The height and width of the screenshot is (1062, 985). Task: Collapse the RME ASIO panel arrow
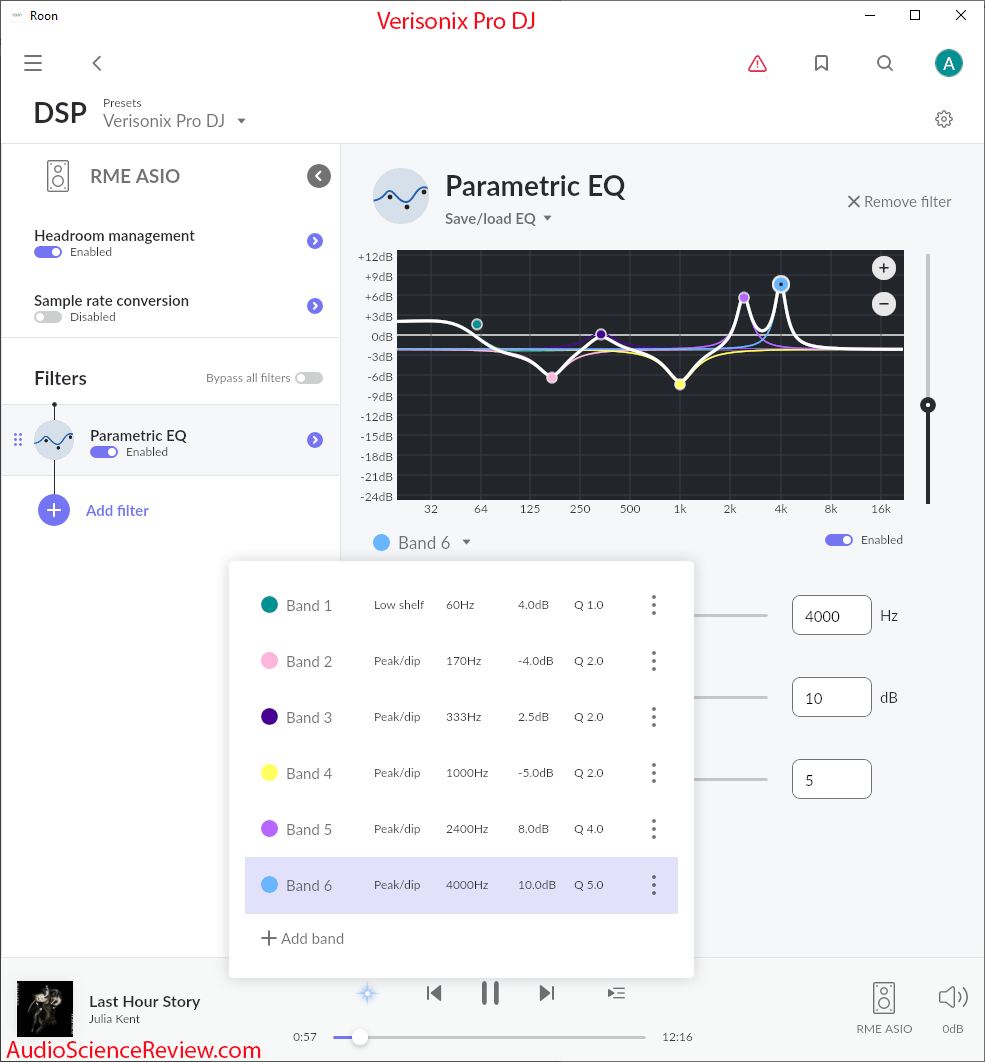(318, 176)
